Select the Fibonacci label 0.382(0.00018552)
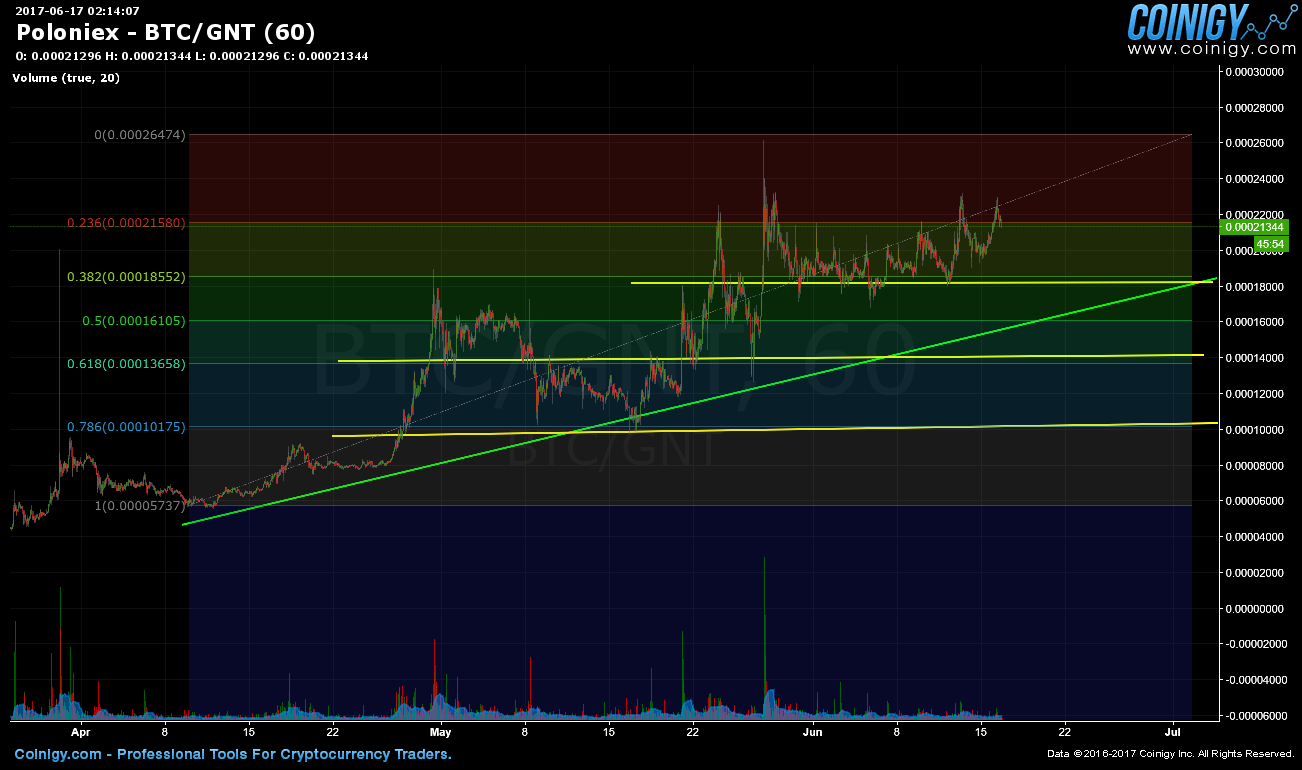The image size is (1302, 770). tap(127, 276)
